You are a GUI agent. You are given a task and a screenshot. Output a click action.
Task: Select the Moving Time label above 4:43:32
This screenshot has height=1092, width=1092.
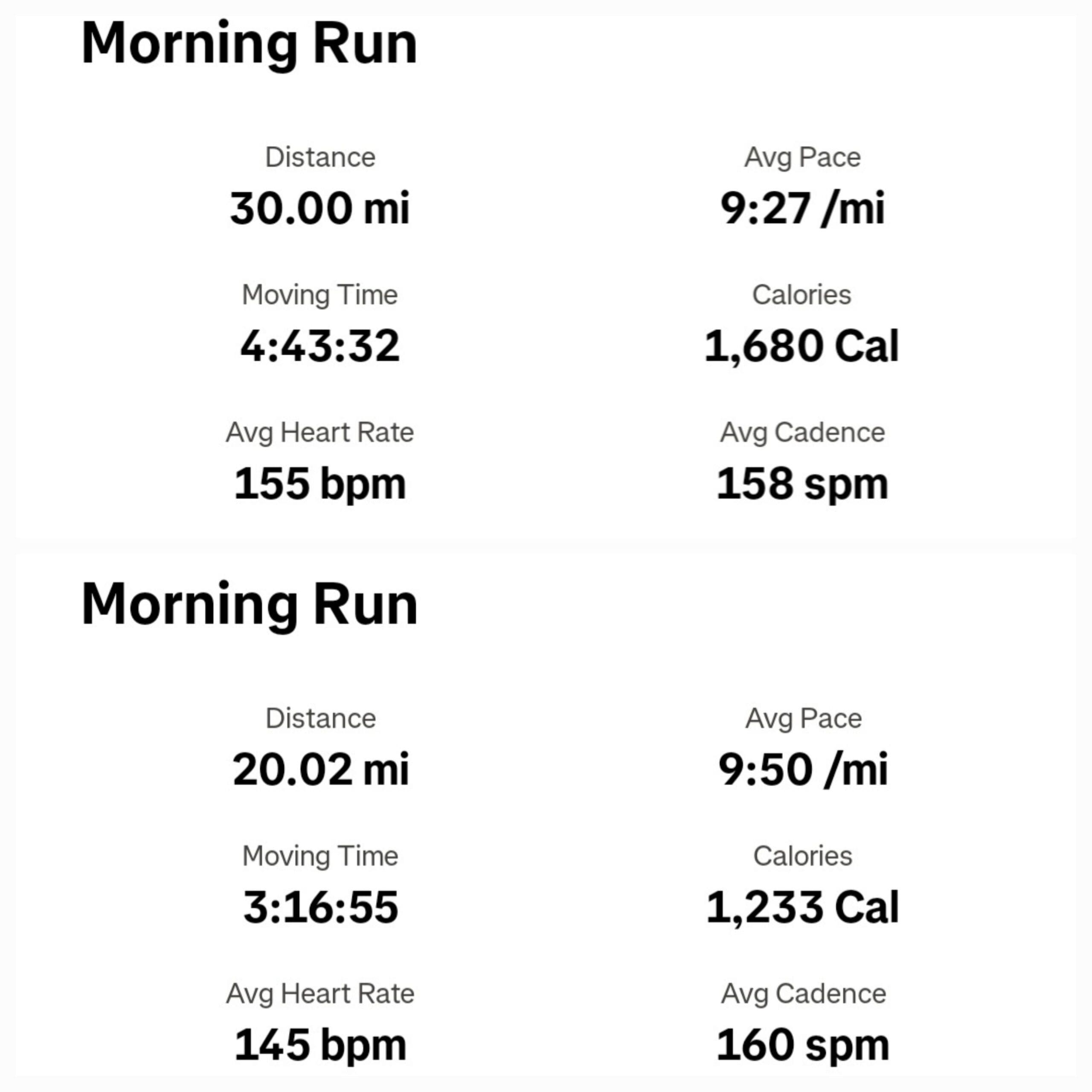point(320,294)
